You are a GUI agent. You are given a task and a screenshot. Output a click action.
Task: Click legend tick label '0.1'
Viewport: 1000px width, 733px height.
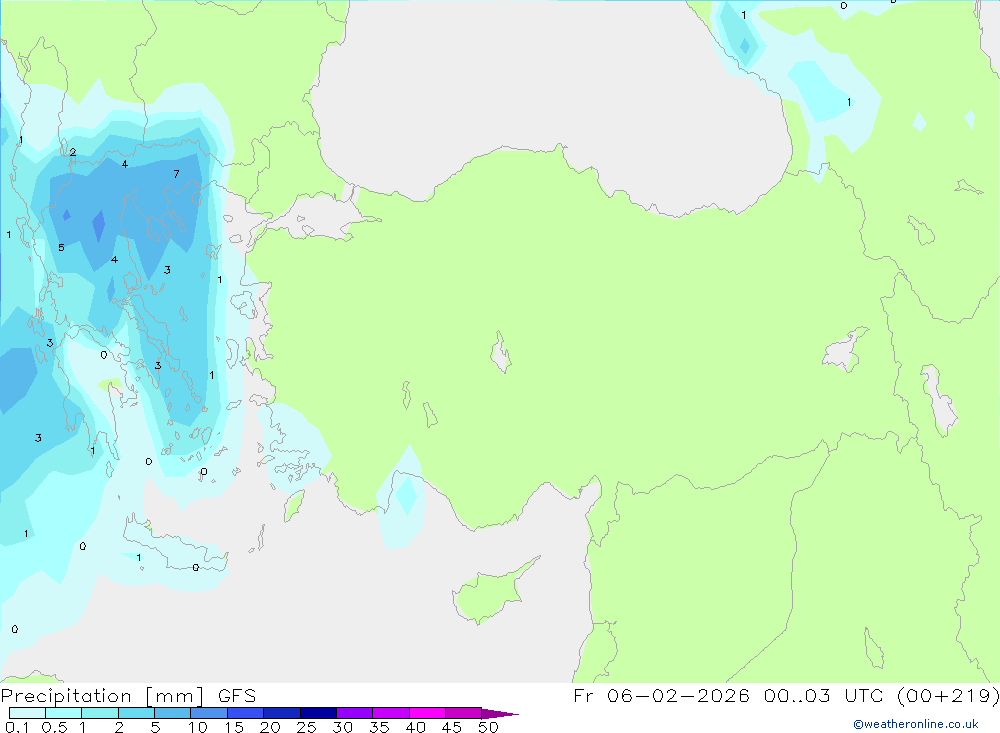[17, 727]
